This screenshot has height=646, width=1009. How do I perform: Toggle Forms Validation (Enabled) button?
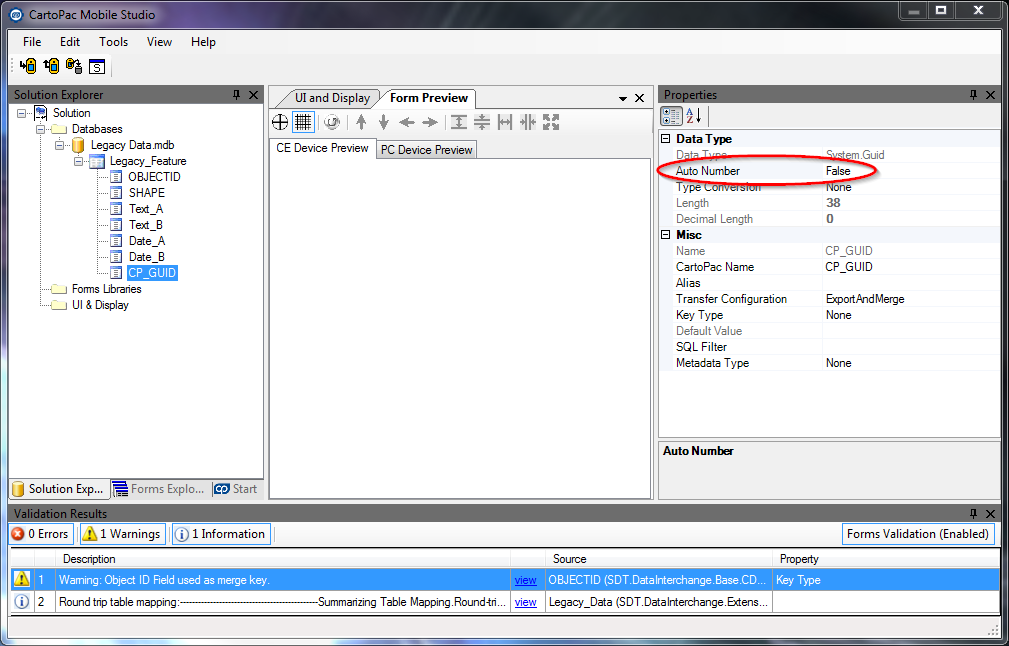917,534
